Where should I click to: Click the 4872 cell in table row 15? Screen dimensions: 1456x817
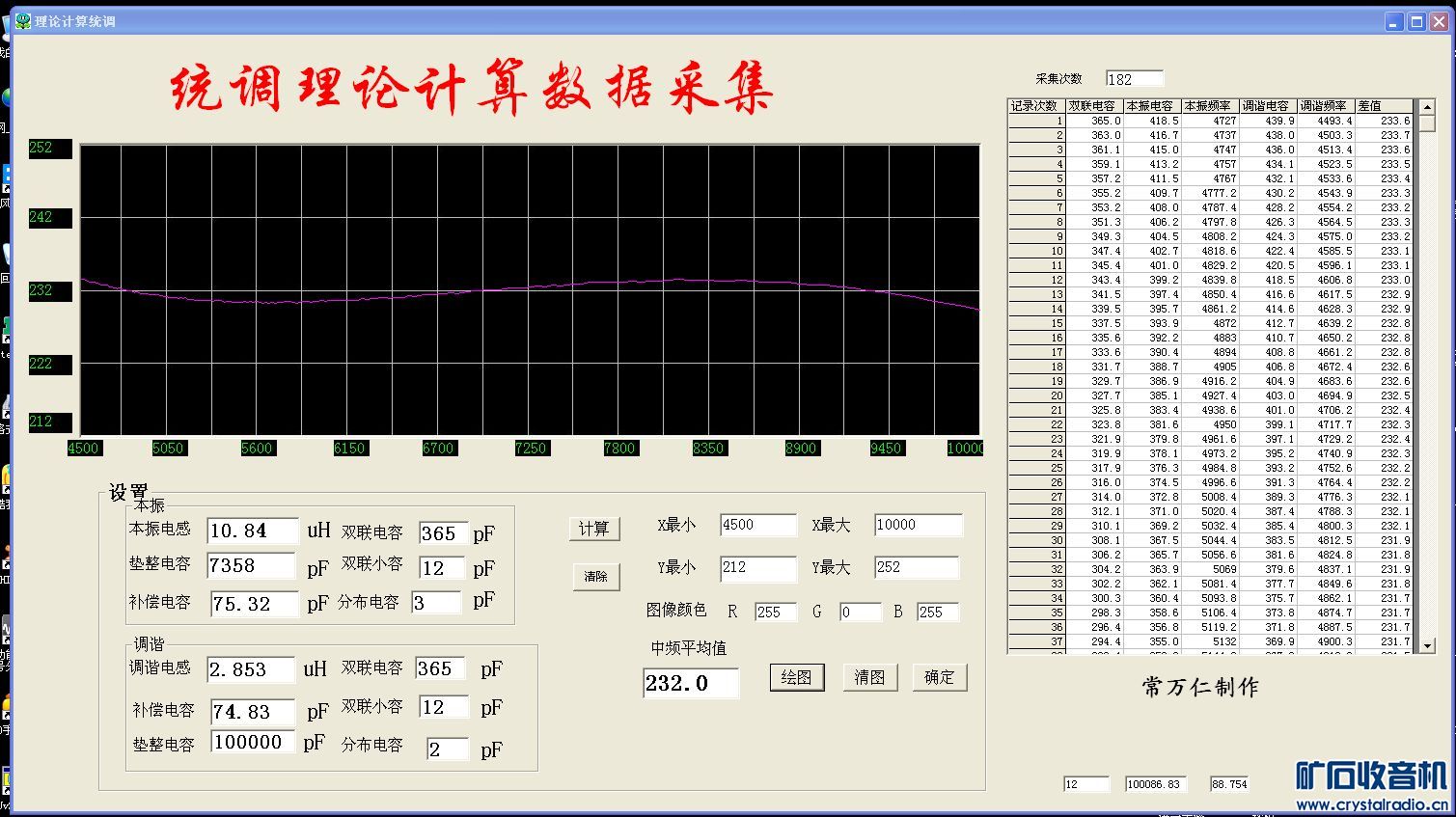[x=1210, y=323]
